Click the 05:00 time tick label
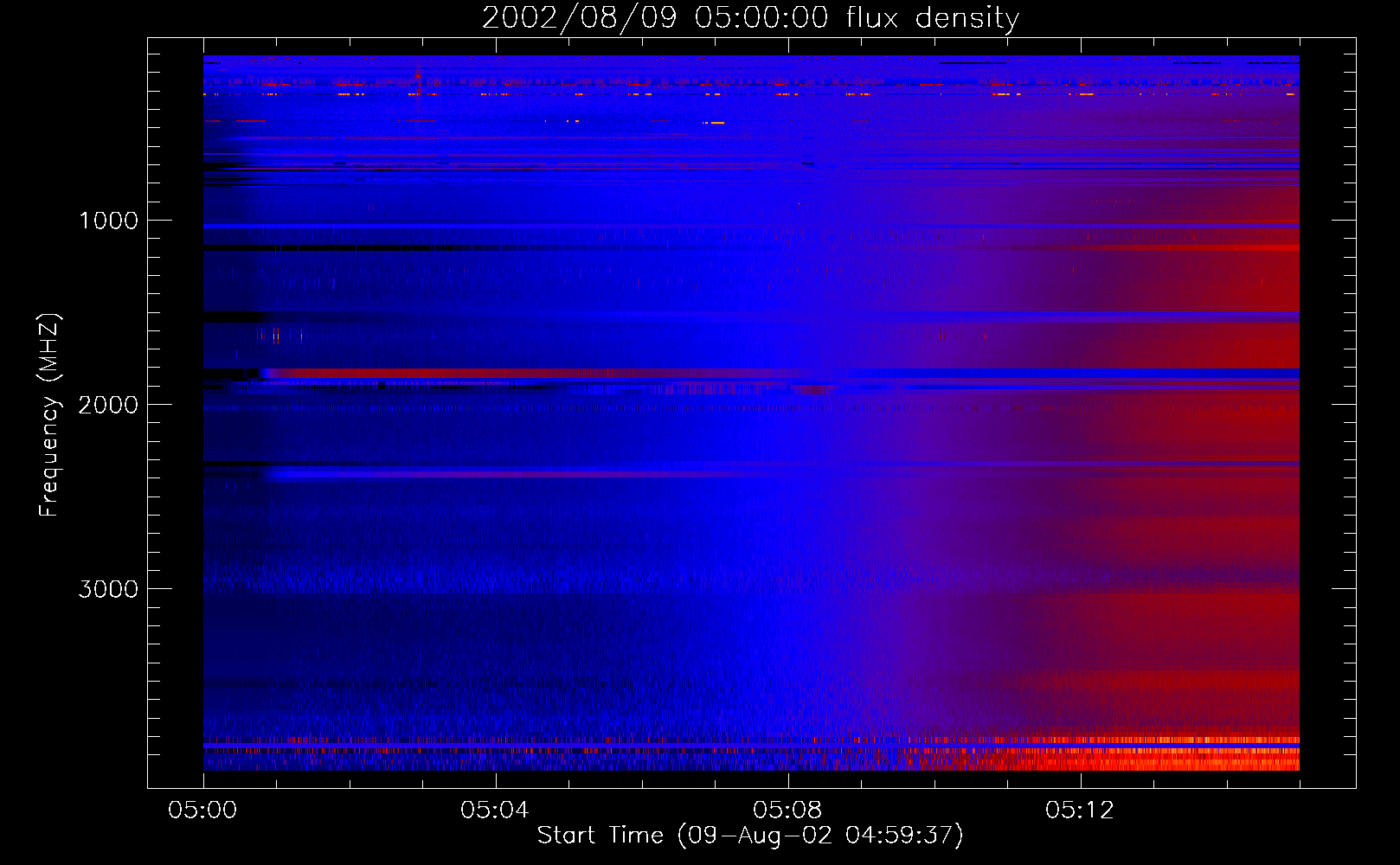The image size is (1400, 865). point(202,810)
